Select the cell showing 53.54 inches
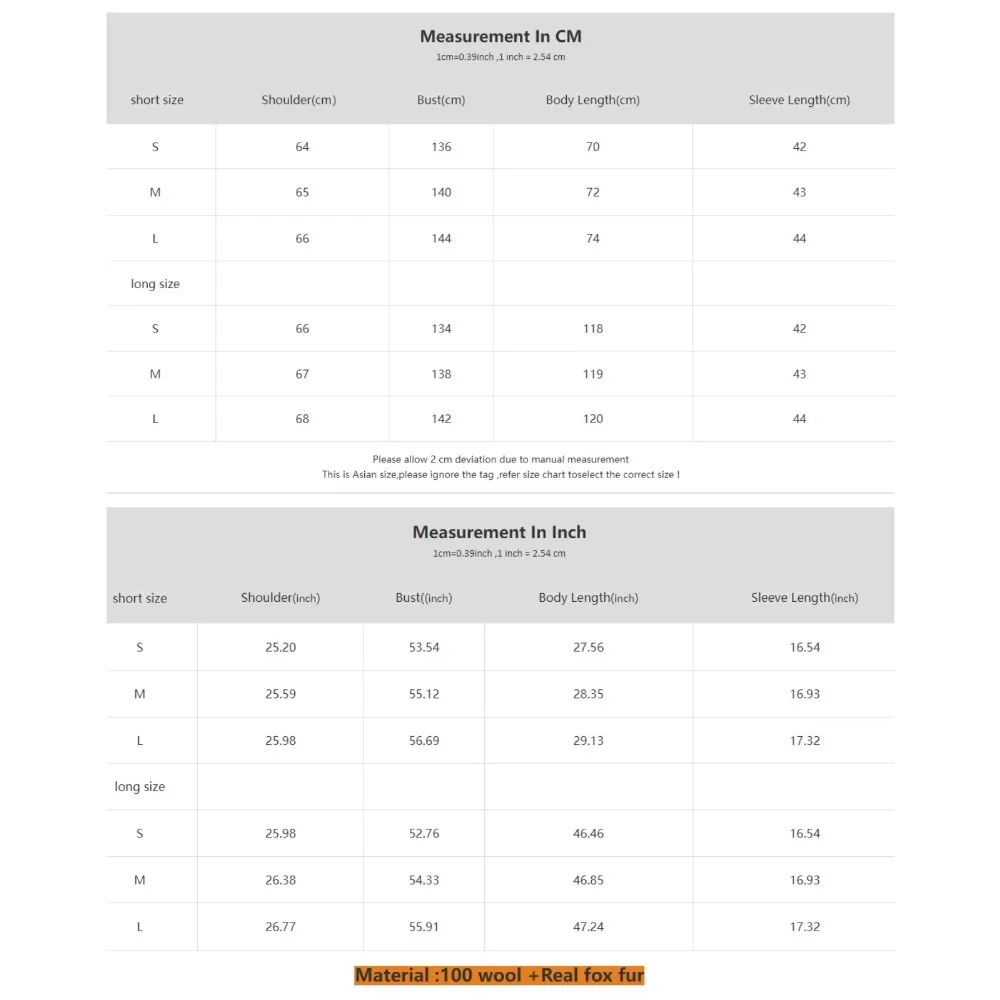 [424, 647]
